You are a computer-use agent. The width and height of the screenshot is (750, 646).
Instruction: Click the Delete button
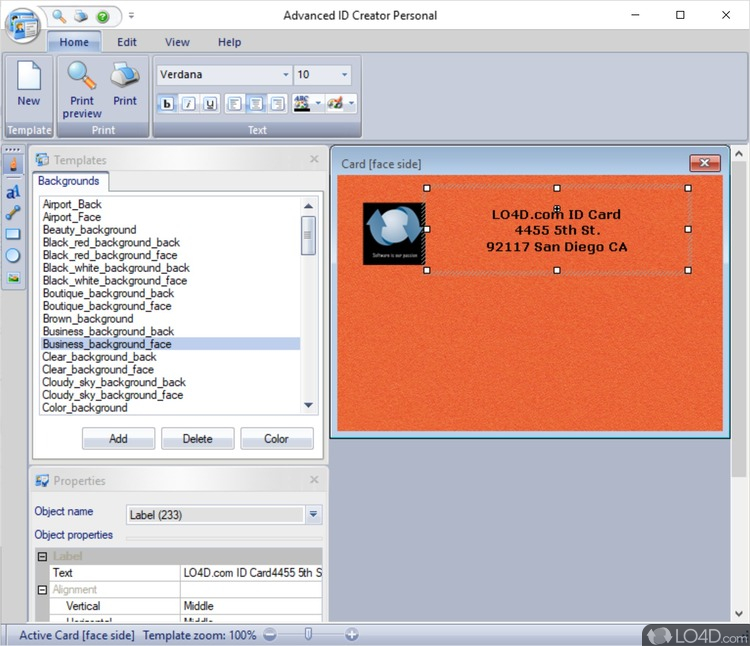point(198,438)
